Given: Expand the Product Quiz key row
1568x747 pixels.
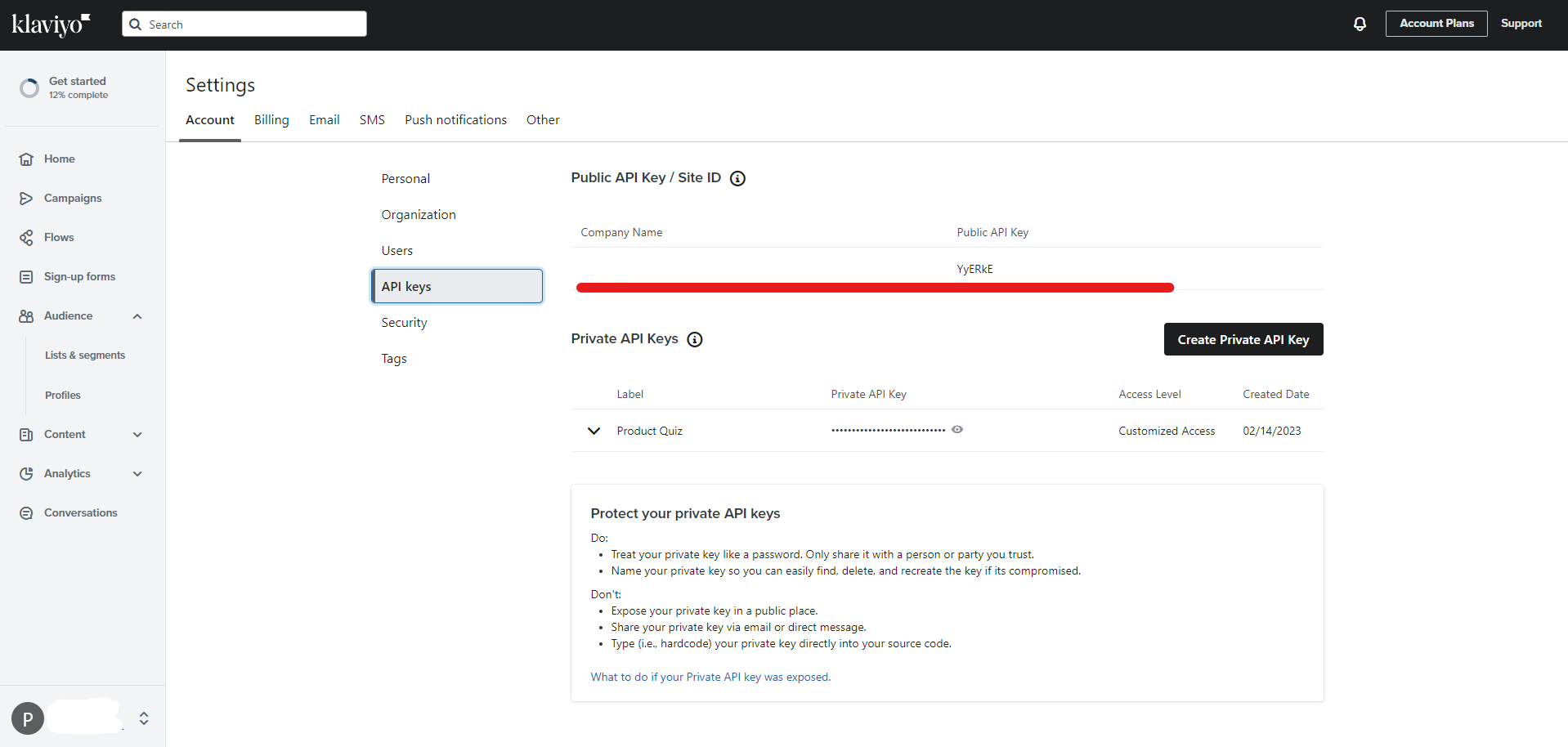Looking at the screenshot, I should [594, 431].
